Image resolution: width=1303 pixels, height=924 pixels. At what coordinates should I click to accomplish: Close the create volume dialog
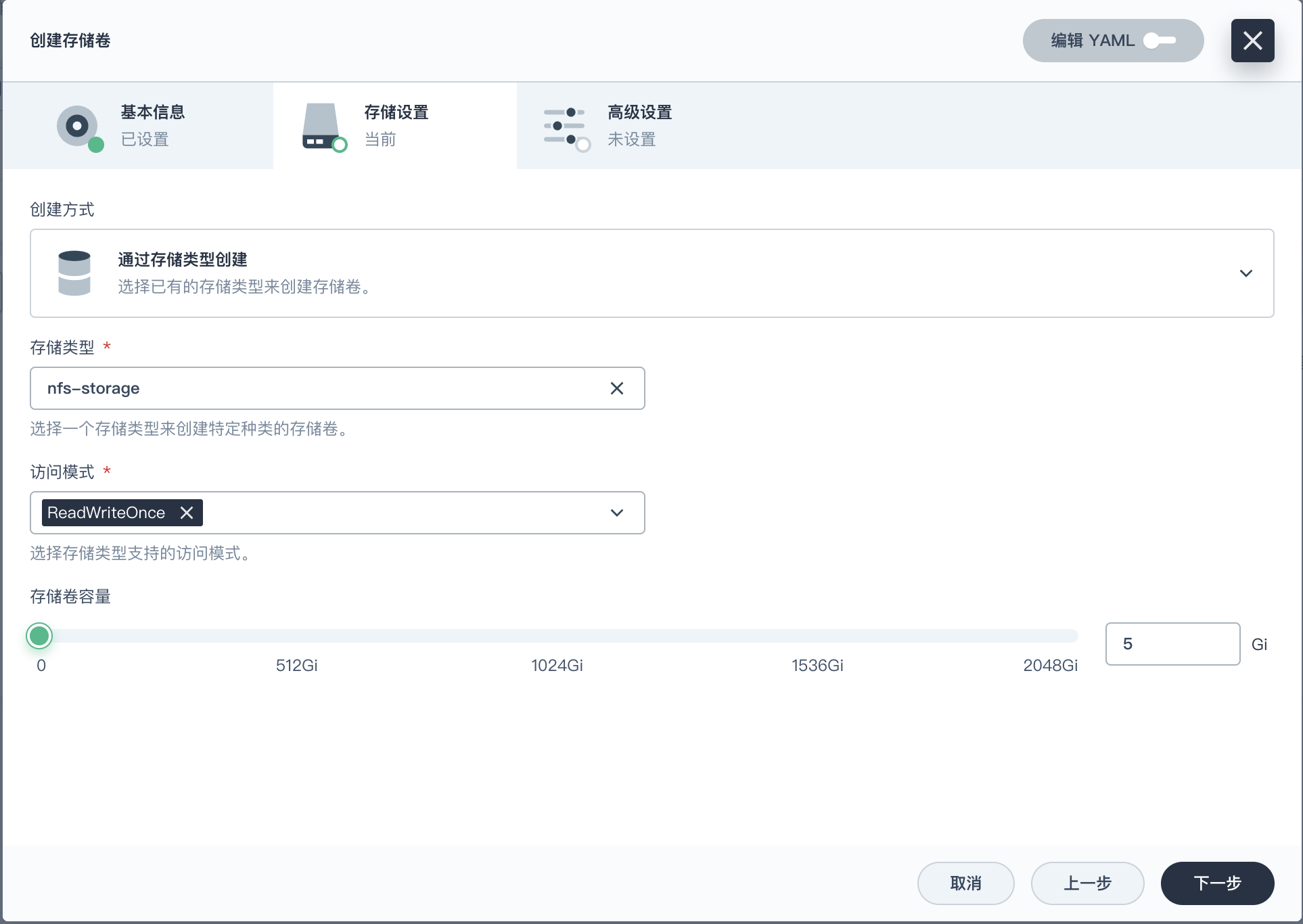coord(1252,41)
